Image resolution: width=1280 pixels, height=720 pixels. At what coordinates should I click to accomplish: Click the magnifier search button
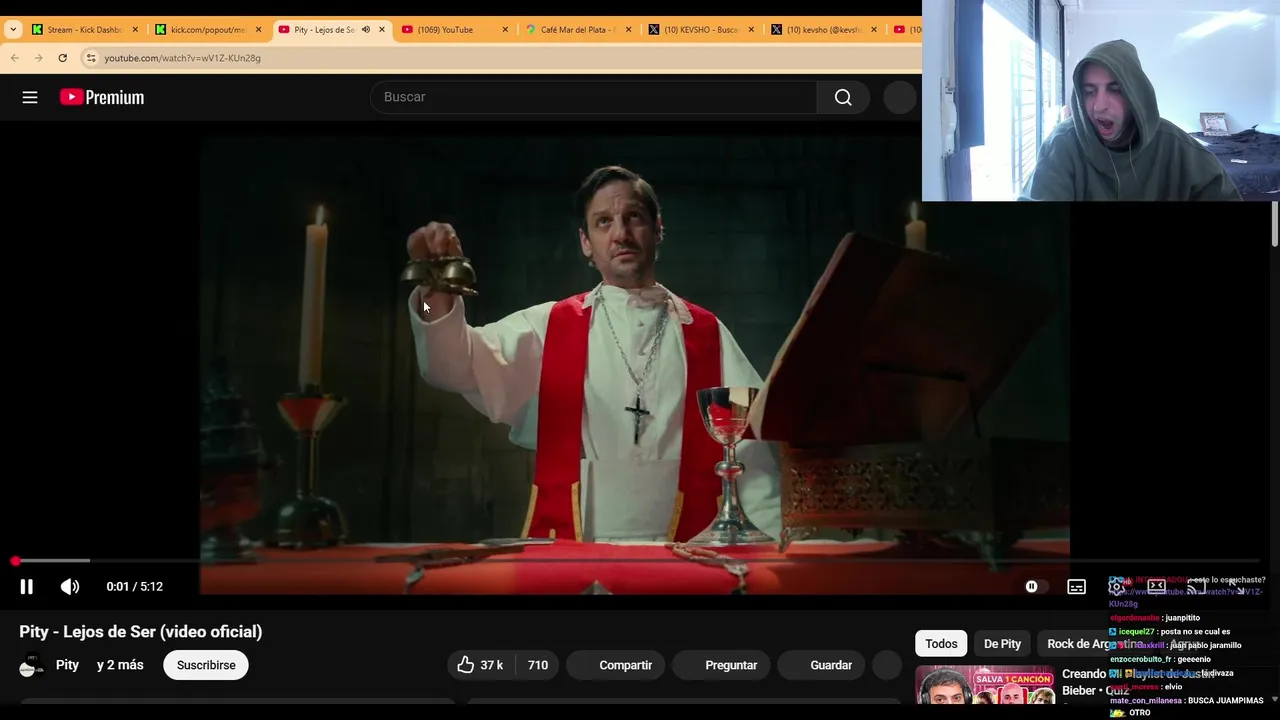tap(843, 97)
